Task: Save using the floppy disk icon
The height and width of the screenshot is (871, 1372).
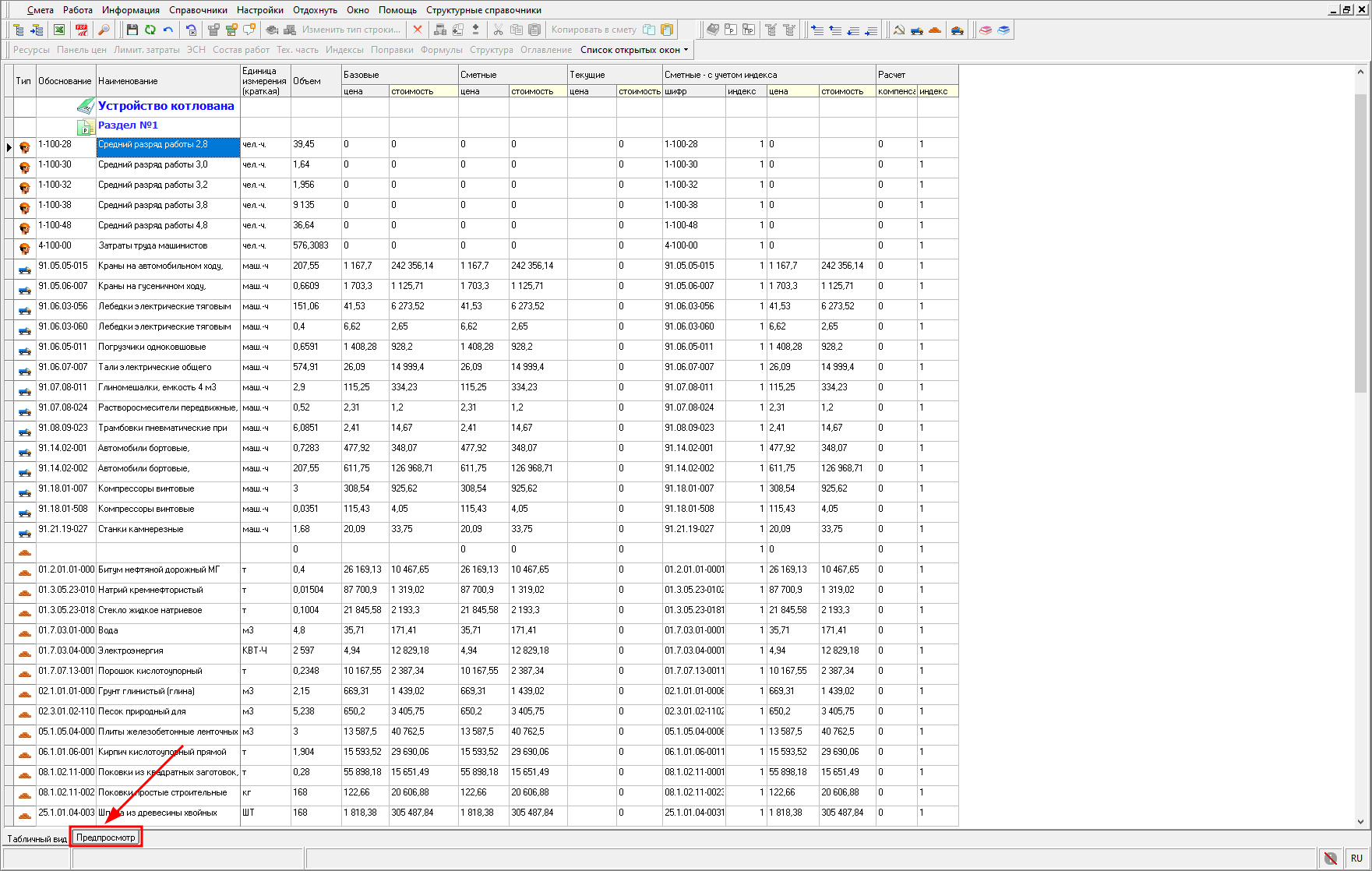Action: [x=132, y=30]
